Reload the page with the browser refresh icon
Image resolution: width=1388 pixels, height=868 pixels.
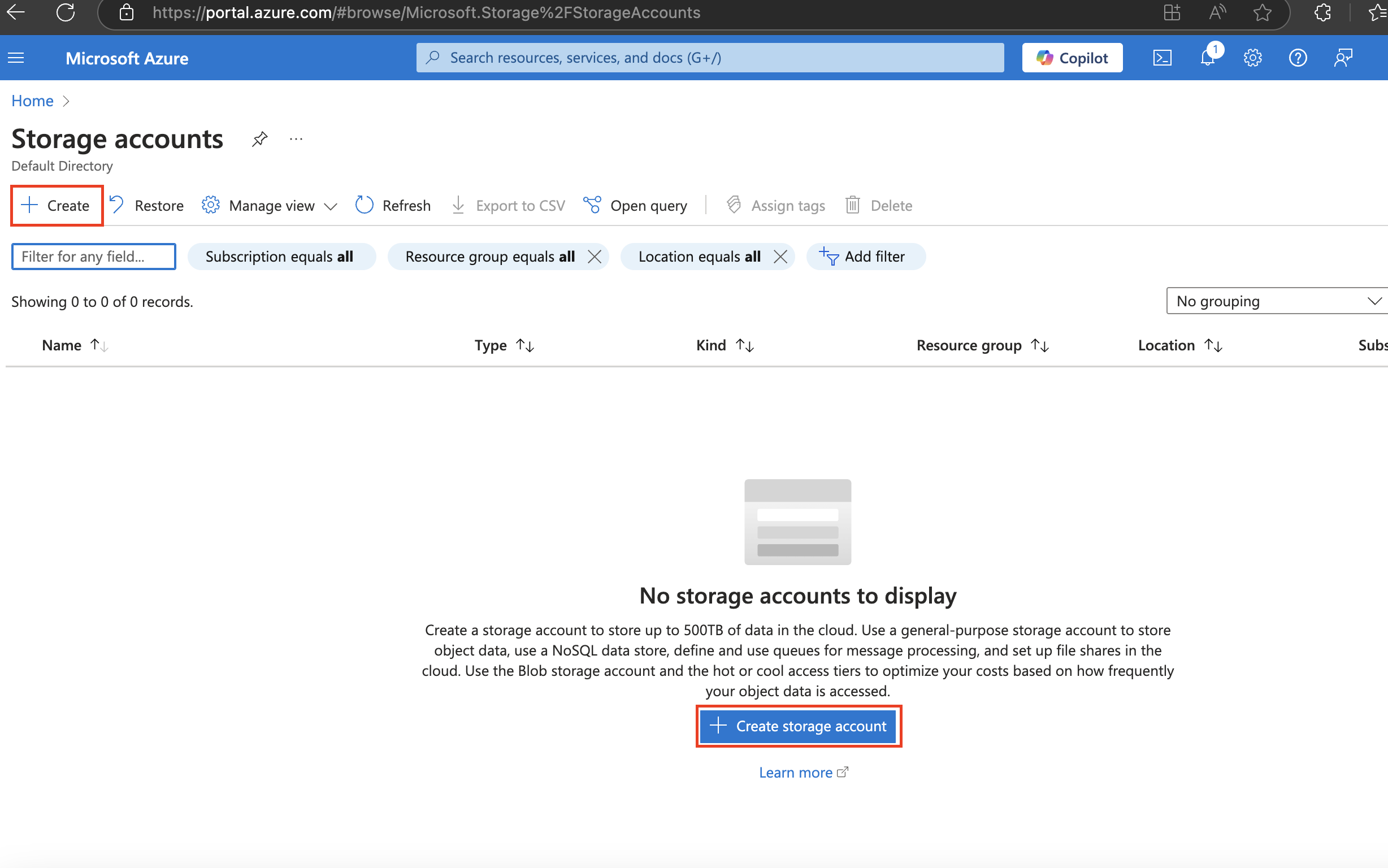(66, 12)
